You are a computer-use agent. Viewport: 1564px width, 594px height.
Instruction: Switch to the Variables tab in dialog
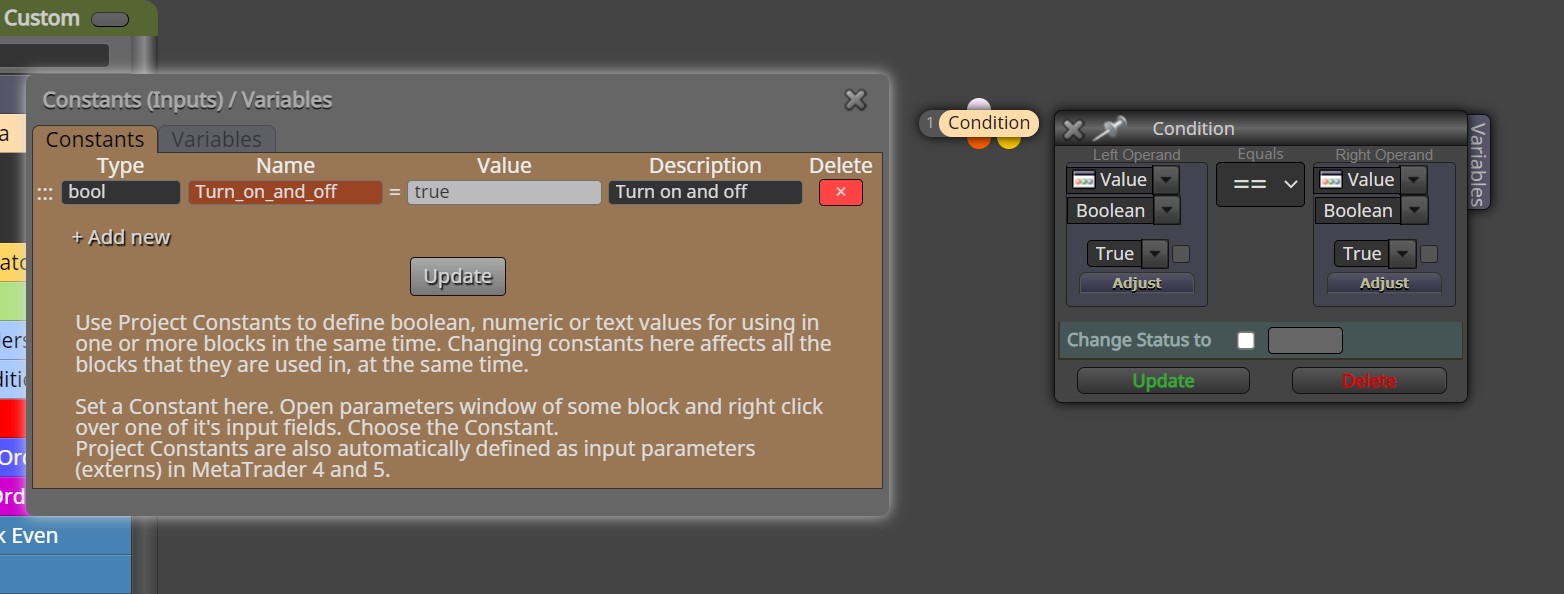click(x=217, y=139)
